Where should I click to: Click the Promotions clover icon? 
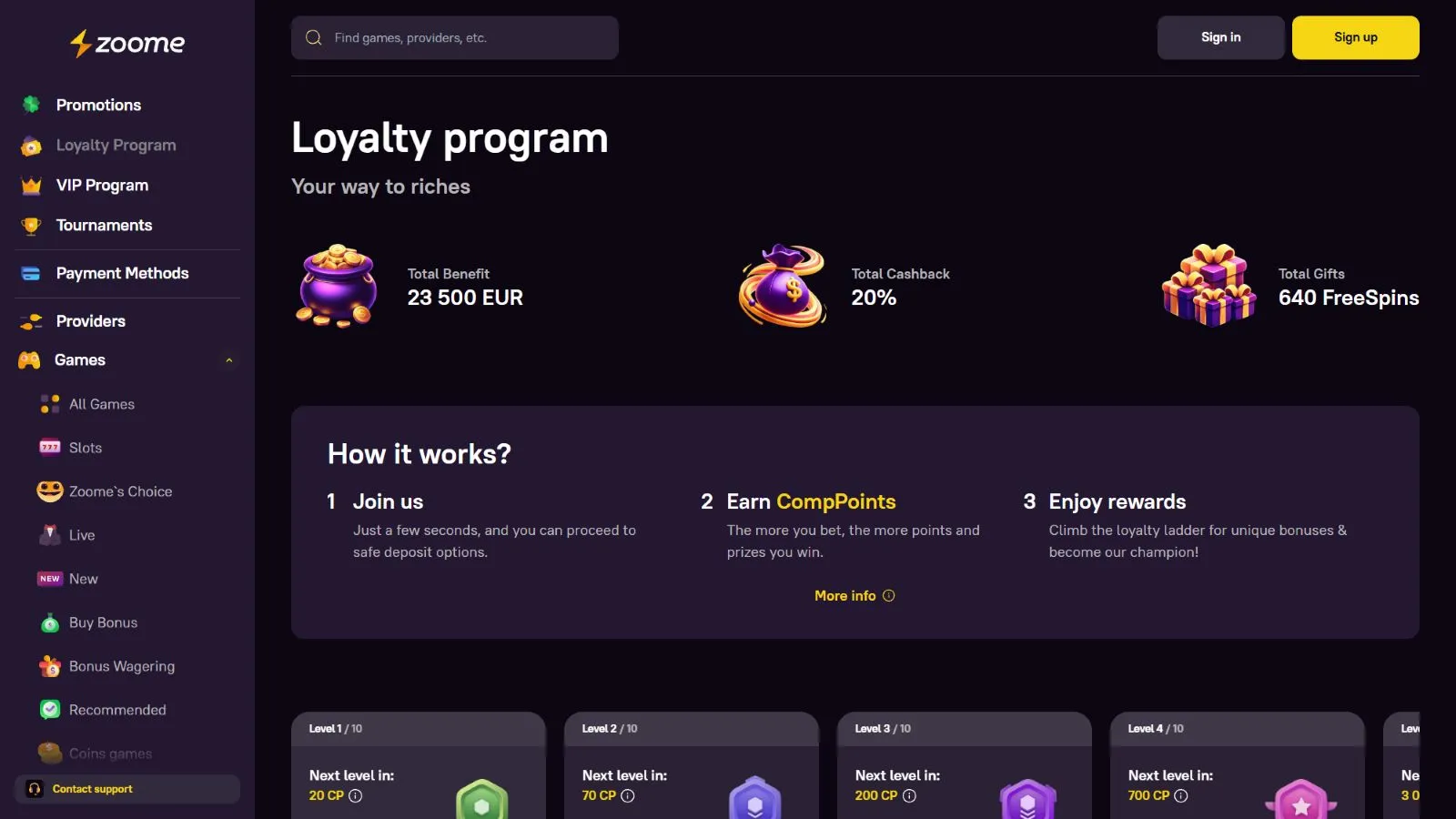pos(31,105)
